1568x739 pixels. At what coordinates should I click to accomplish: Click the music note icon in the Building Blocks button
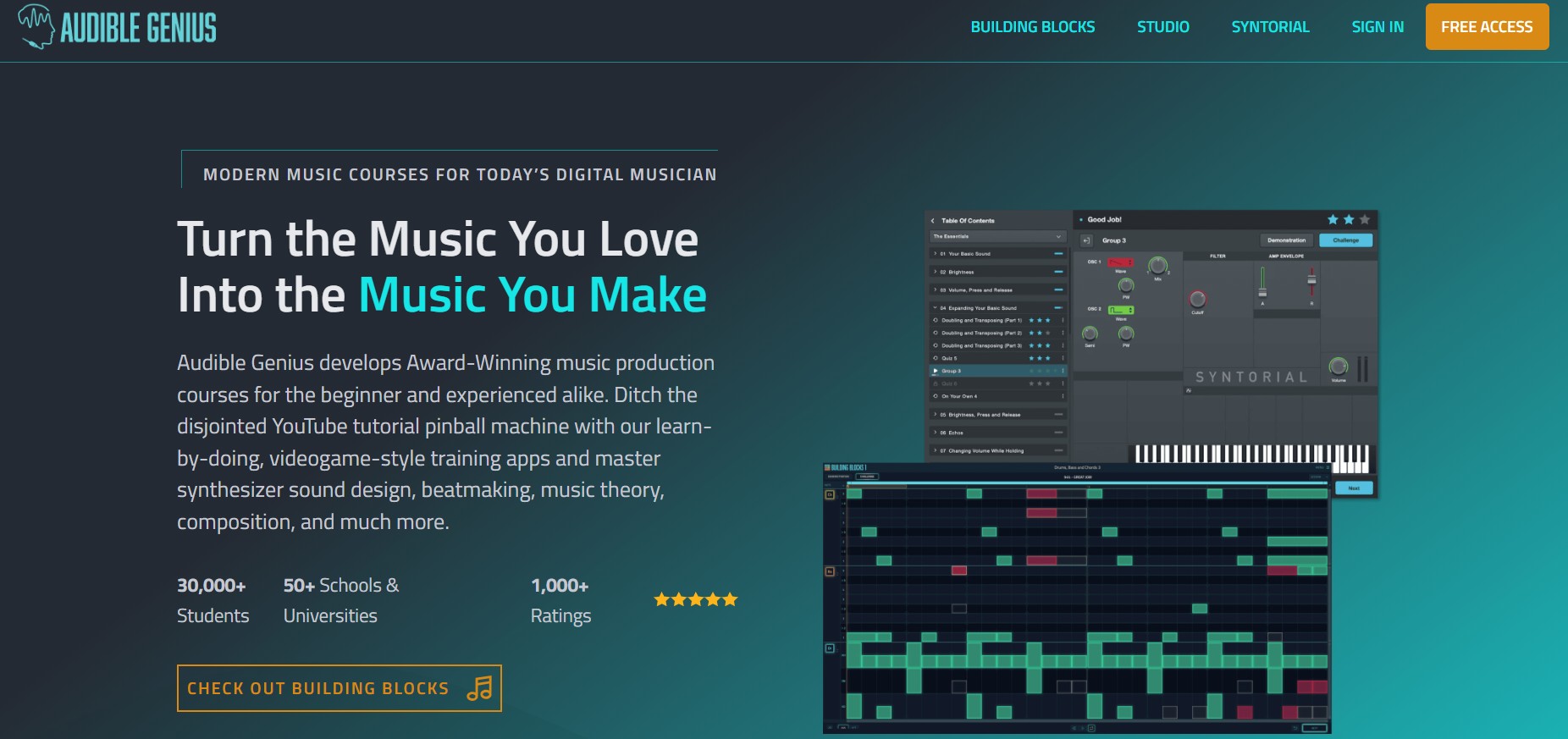(x=479, y=688)
